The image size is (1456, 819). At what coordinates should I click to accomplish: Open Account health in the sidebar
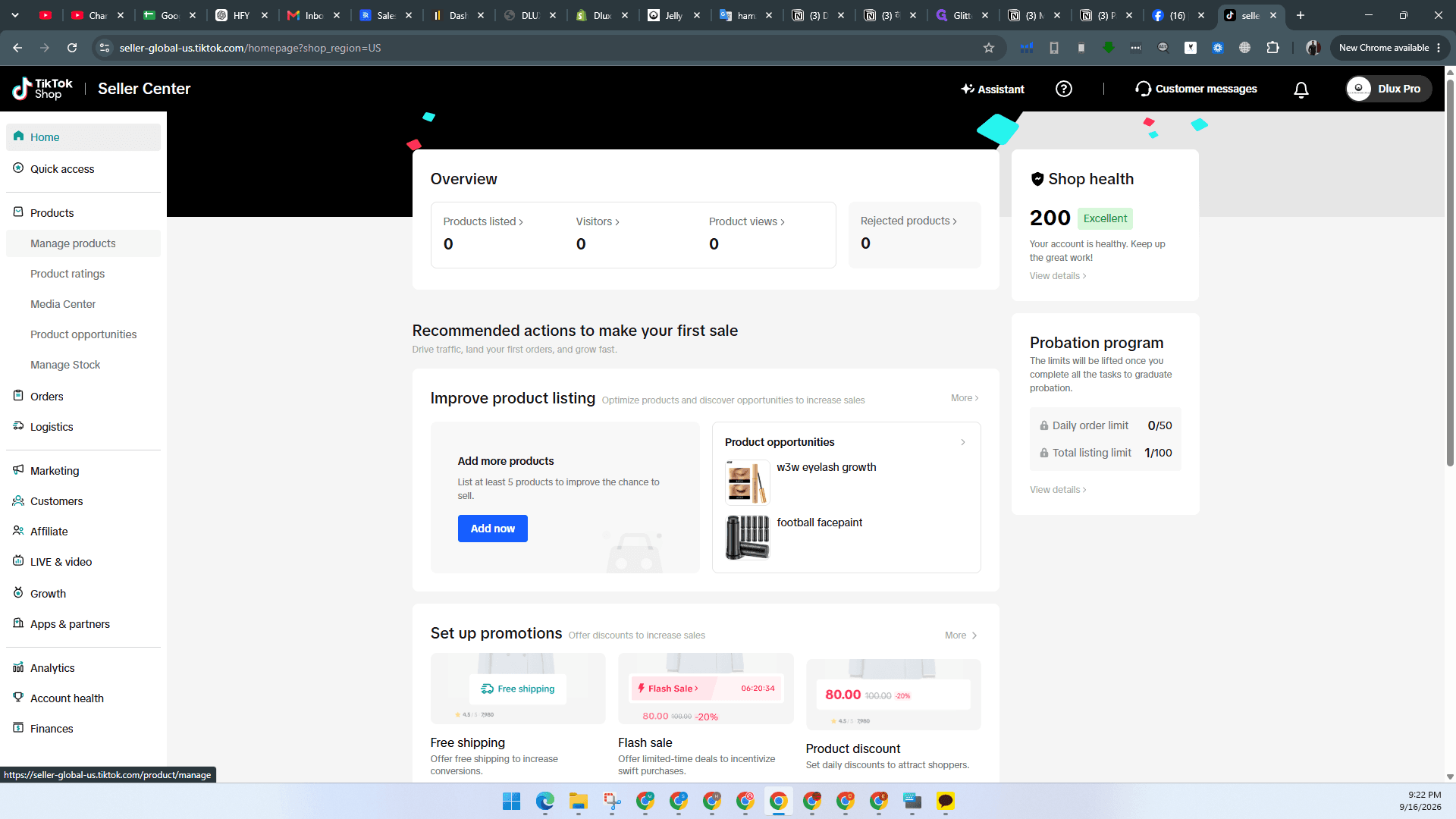tap(83, 698)
